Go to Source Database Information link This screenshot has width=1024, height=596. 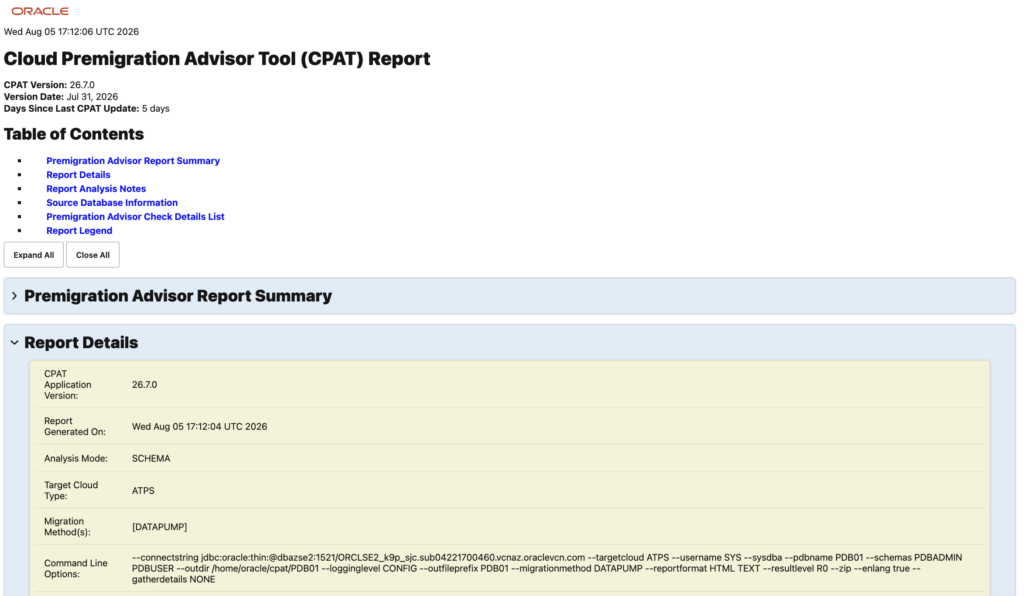click(112, 202)
